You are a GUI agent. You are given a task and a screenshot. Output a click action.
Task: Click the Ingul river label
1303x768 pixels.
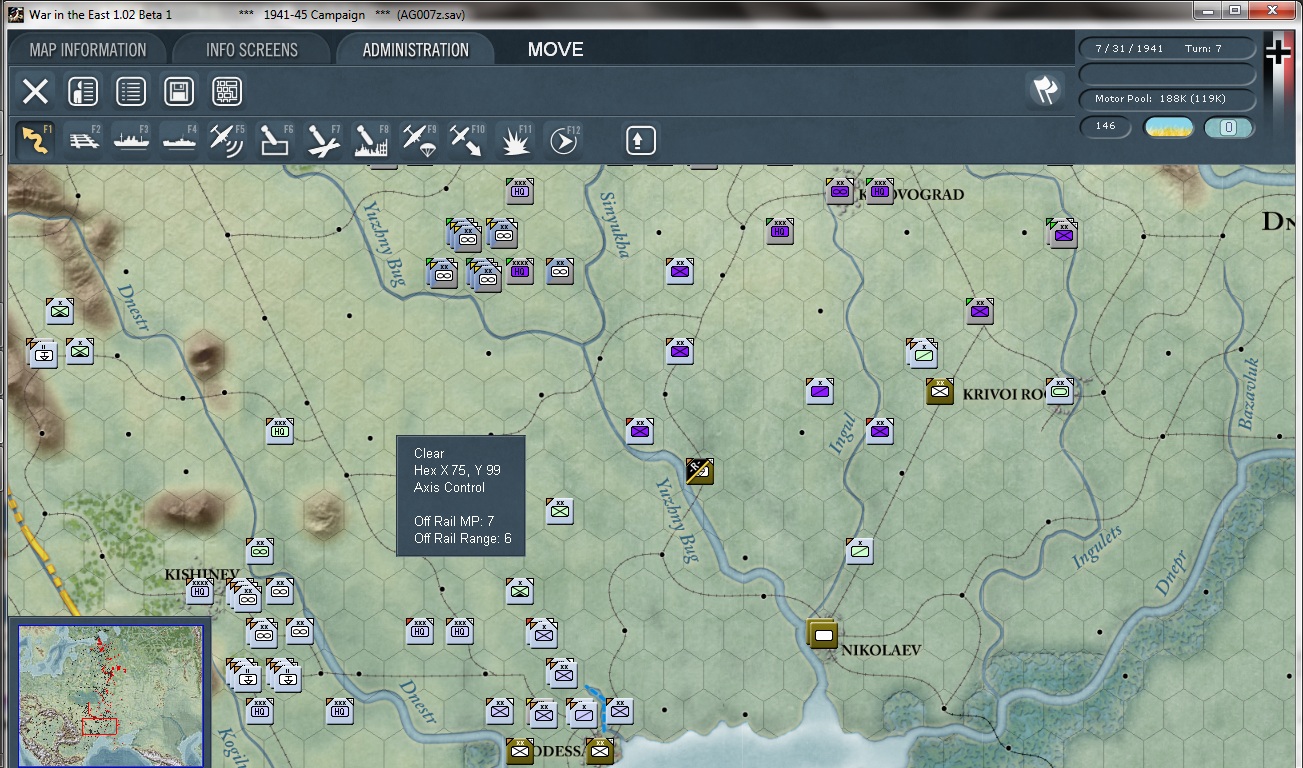842,434
